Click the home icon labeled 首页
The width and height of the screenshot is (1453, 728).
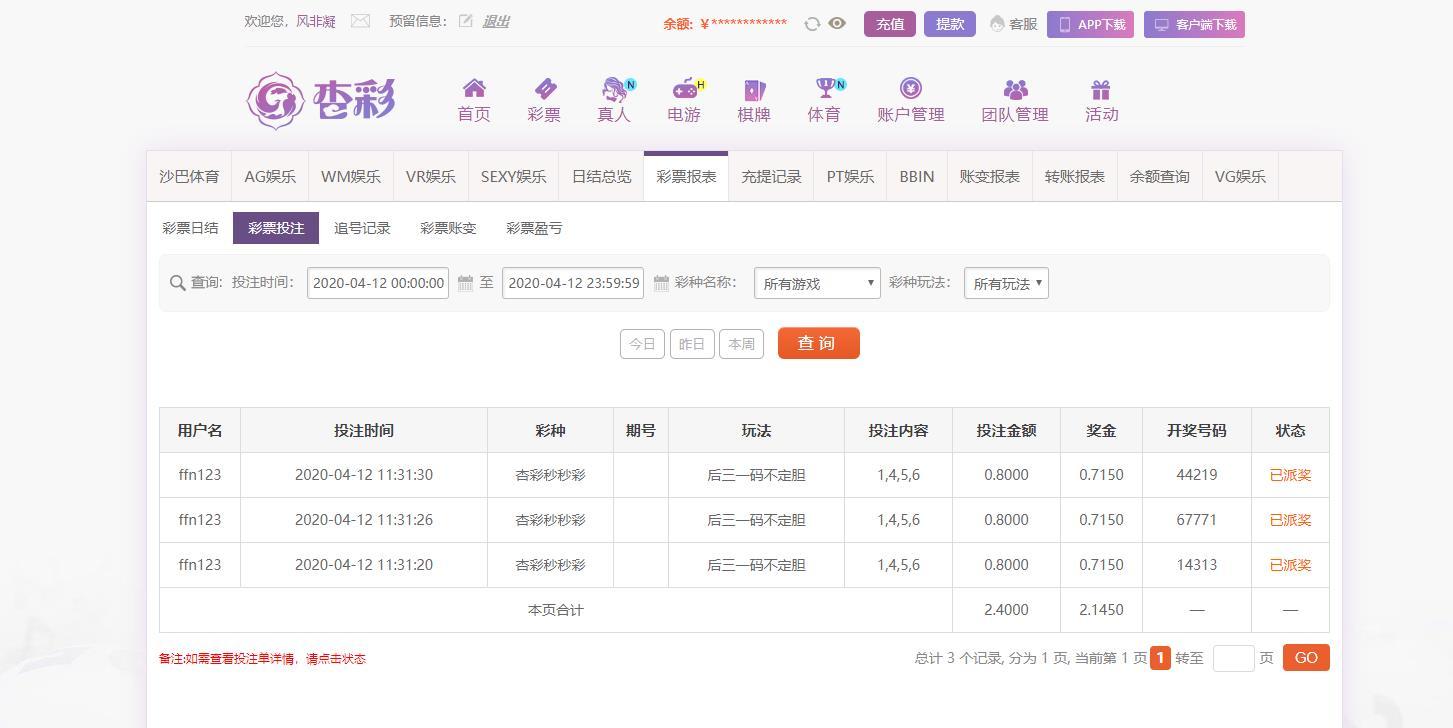pyautogui.click(x=474, y=90)
